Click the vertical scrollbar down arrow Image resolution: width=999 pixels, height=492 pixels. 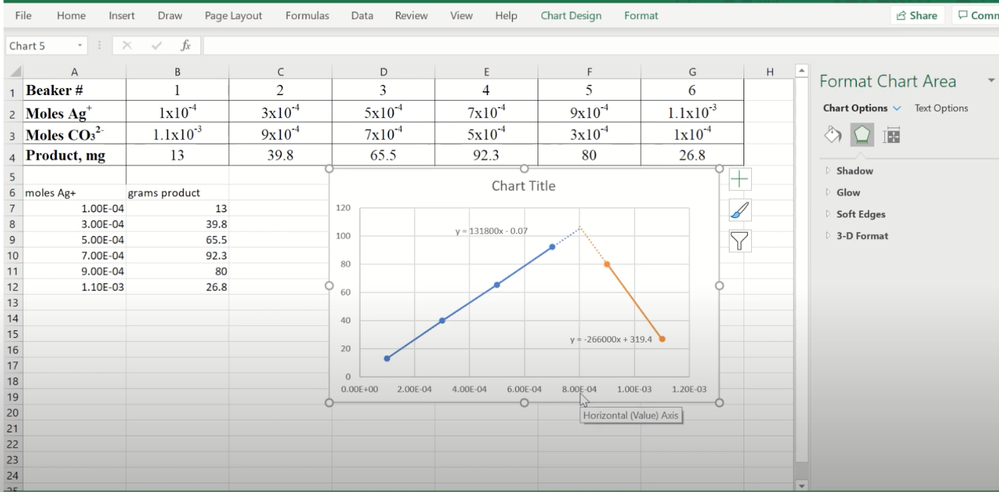[x=802, y=485]
